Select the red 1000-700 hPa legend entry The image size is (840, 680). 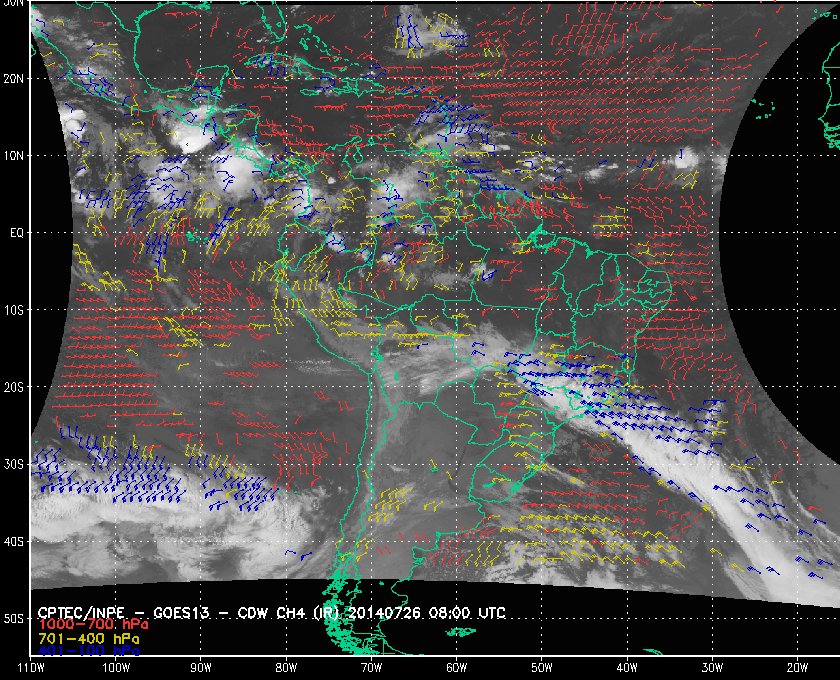pyautogui.click(x=93, y=625)
